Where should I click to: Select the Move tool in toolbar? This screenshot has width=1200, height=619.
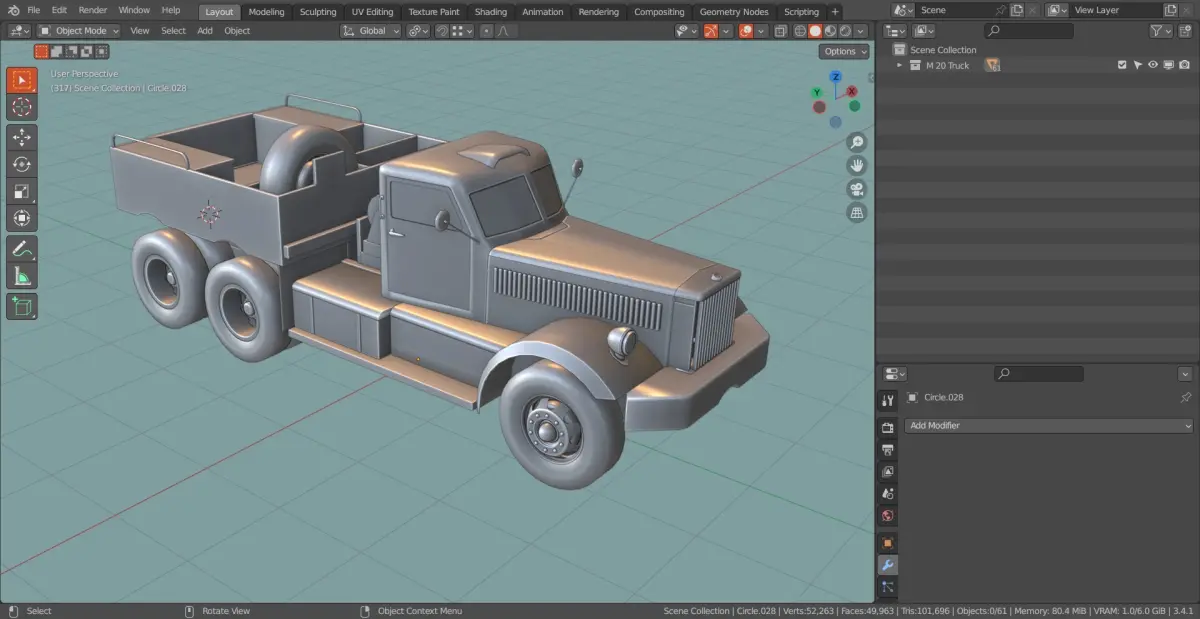(22, 137)
